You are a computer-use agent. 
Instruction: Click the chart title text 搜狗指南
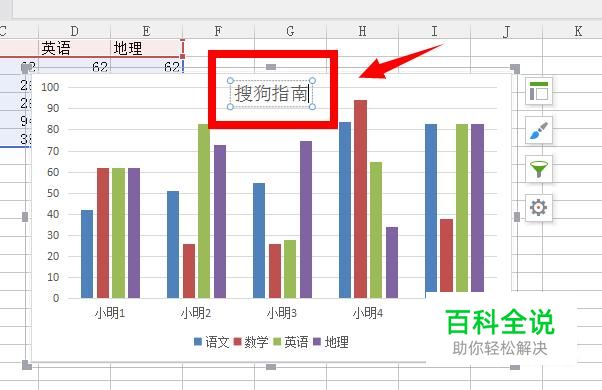pos(271,94)
